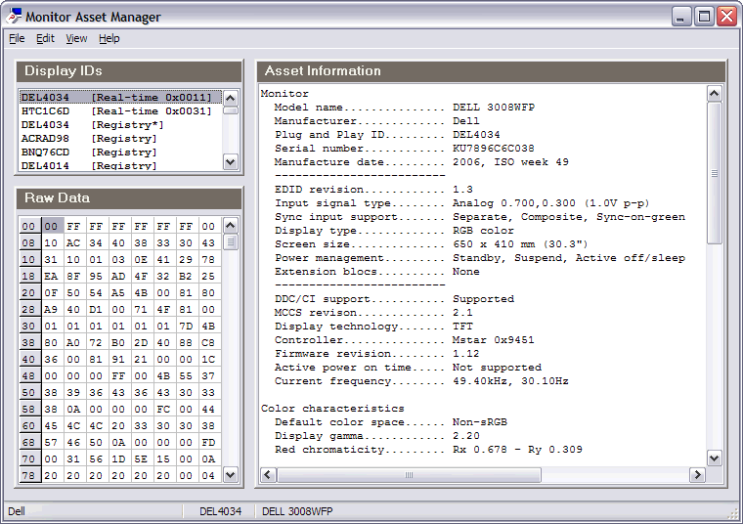Select DEL4034 Real-time 0x0011 display entry

click(x=121, y=98)
